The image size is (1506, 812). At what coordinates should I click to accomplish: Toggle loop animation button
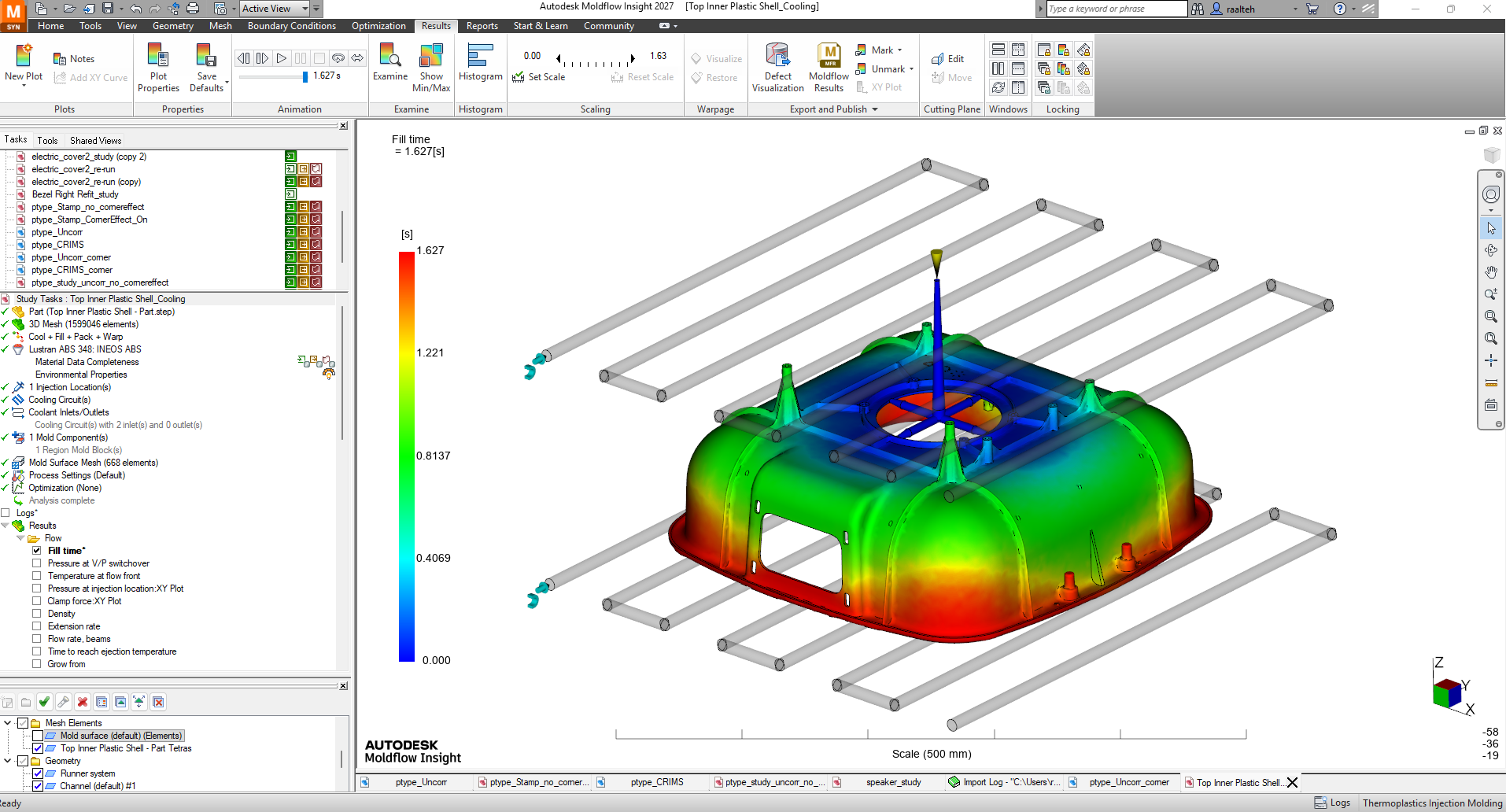click(338, 58)
